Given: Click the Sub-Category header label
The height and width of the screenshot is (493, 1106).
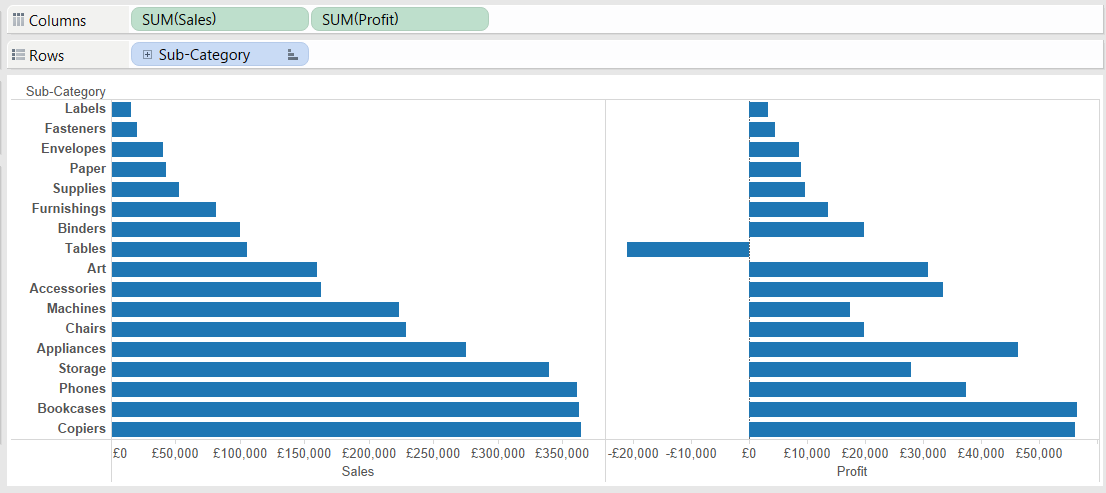Looking at the screenshot, I should 66,91.
